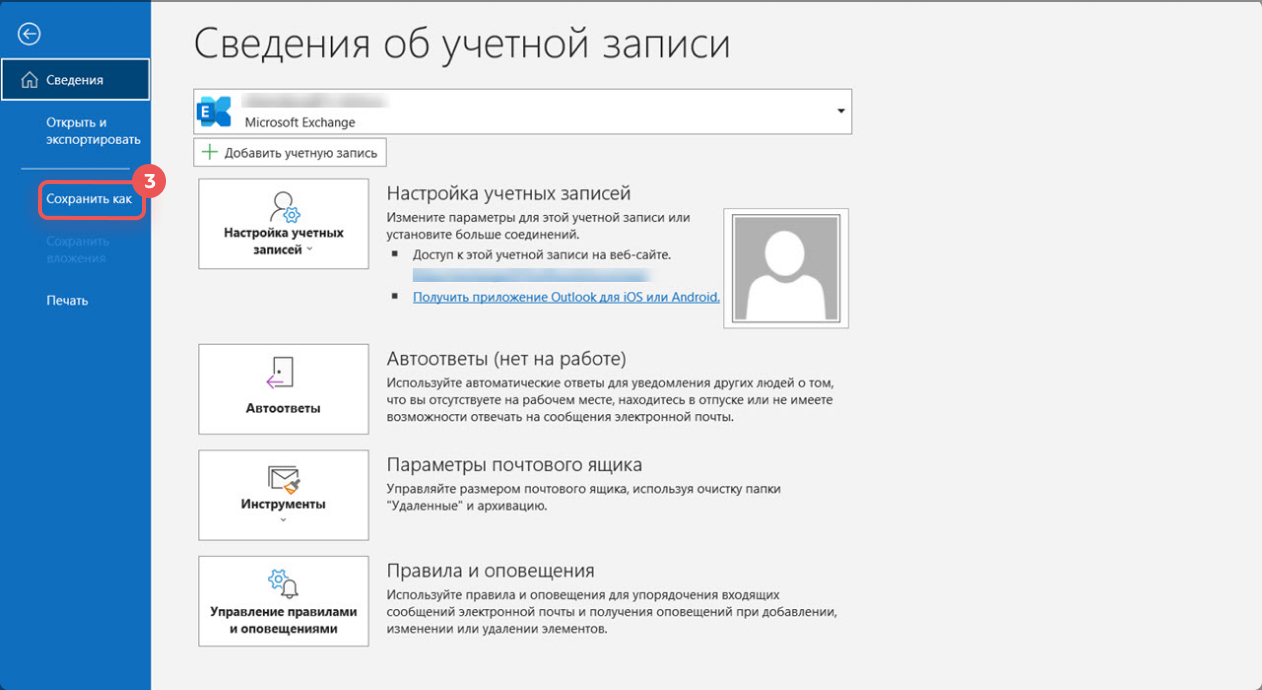Choose Печать from the left menu
The image size is (1262, 690).
point(67,300)
